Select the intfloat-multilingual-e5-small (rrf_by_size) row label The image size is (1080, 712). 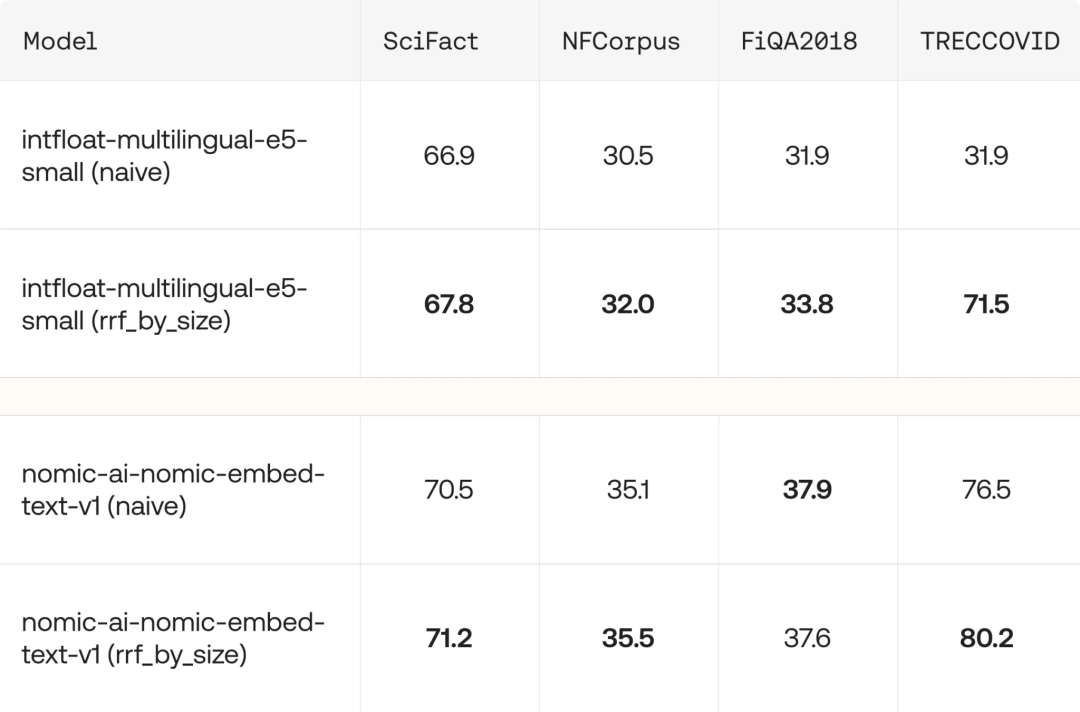click(x=164, y=305)
